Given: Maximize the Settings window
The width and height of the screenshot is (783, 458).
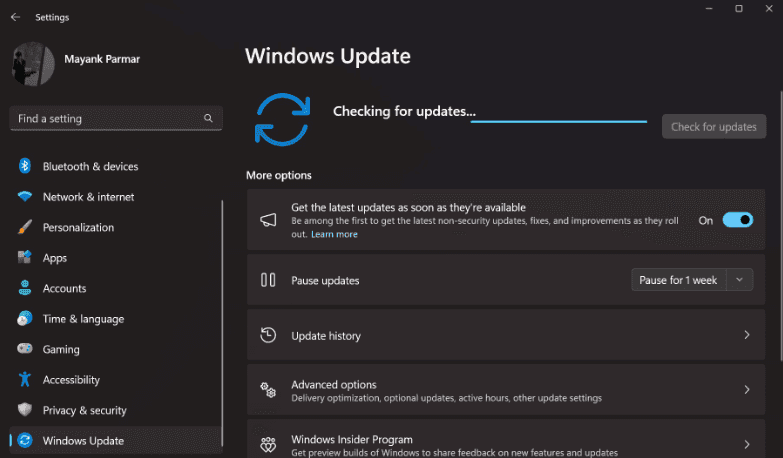Looking at the screenshot, I should [x=739, y=8].
